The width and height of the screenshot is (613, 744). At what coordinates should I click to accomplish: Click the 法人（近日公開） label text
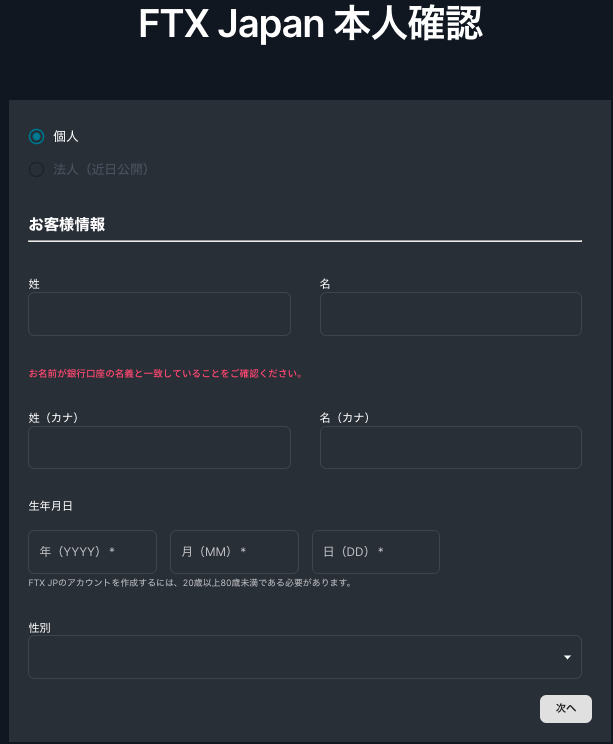(x=101, y=170)
